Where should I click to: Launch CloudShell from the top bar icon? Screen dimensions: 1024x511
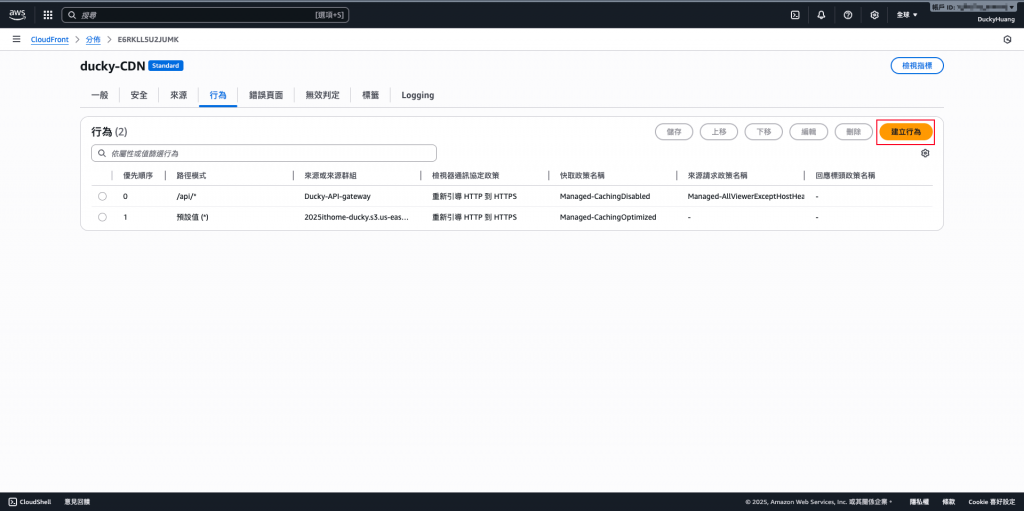pos(795,14)
